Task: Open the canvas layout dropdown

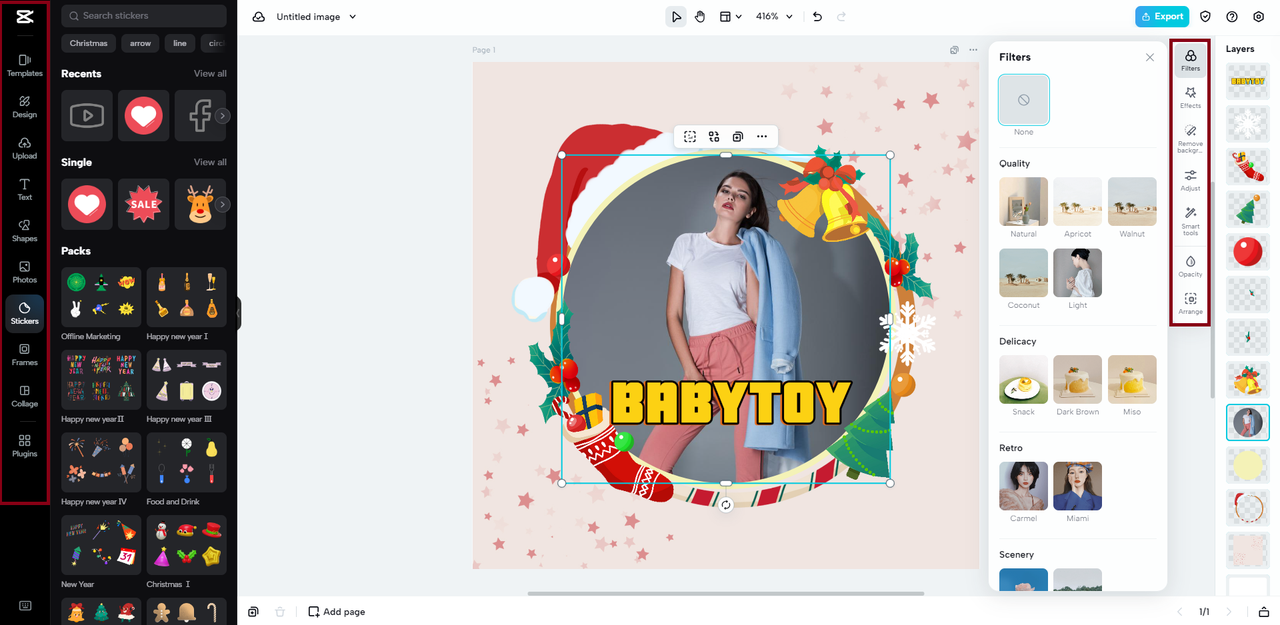Action: click(731, 17)
